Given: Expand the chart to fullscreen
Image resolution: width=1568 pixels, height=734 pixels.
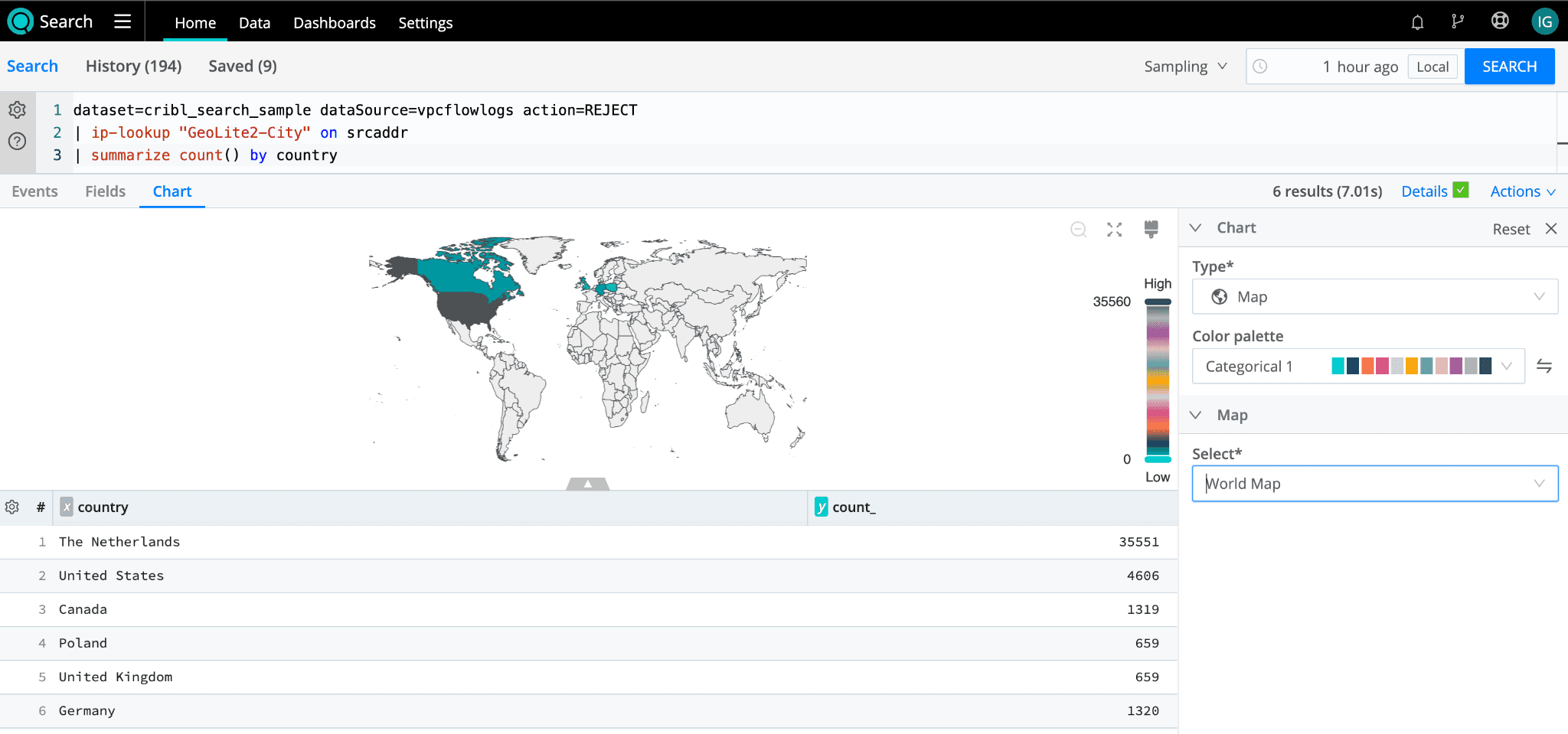Looking at the screenshot, I should point(1114,230).
